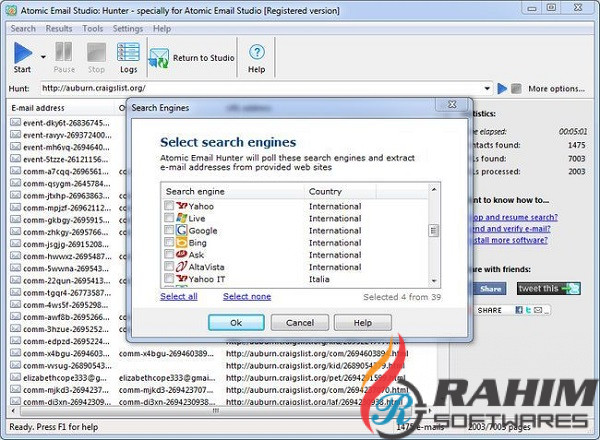Click the Pause toolbar icon
The image size is (600, 440).
point(64,52)
